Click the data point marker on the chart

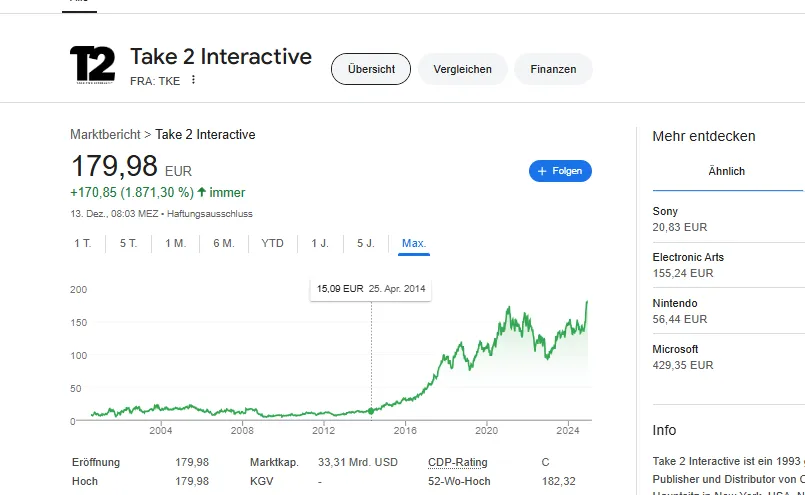(371, 410)
